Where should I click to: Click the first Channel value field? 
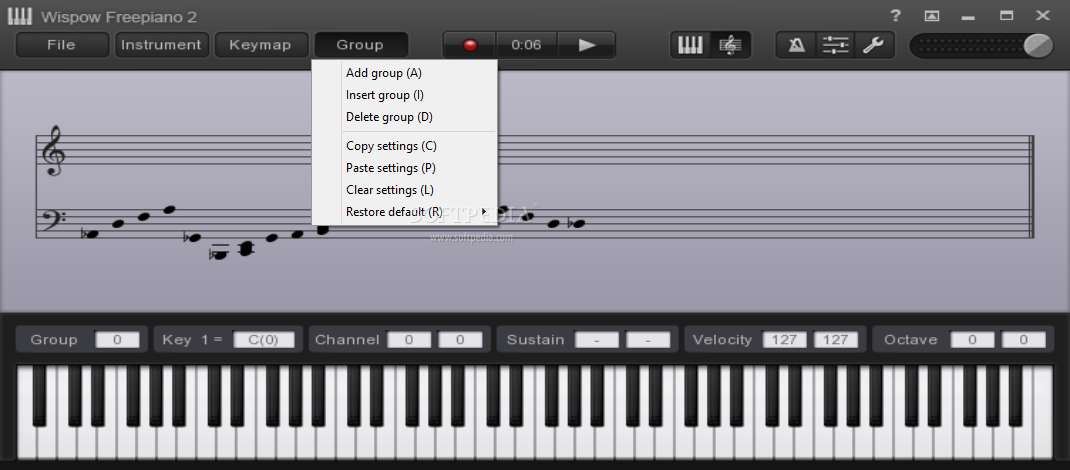pos(409,340)
